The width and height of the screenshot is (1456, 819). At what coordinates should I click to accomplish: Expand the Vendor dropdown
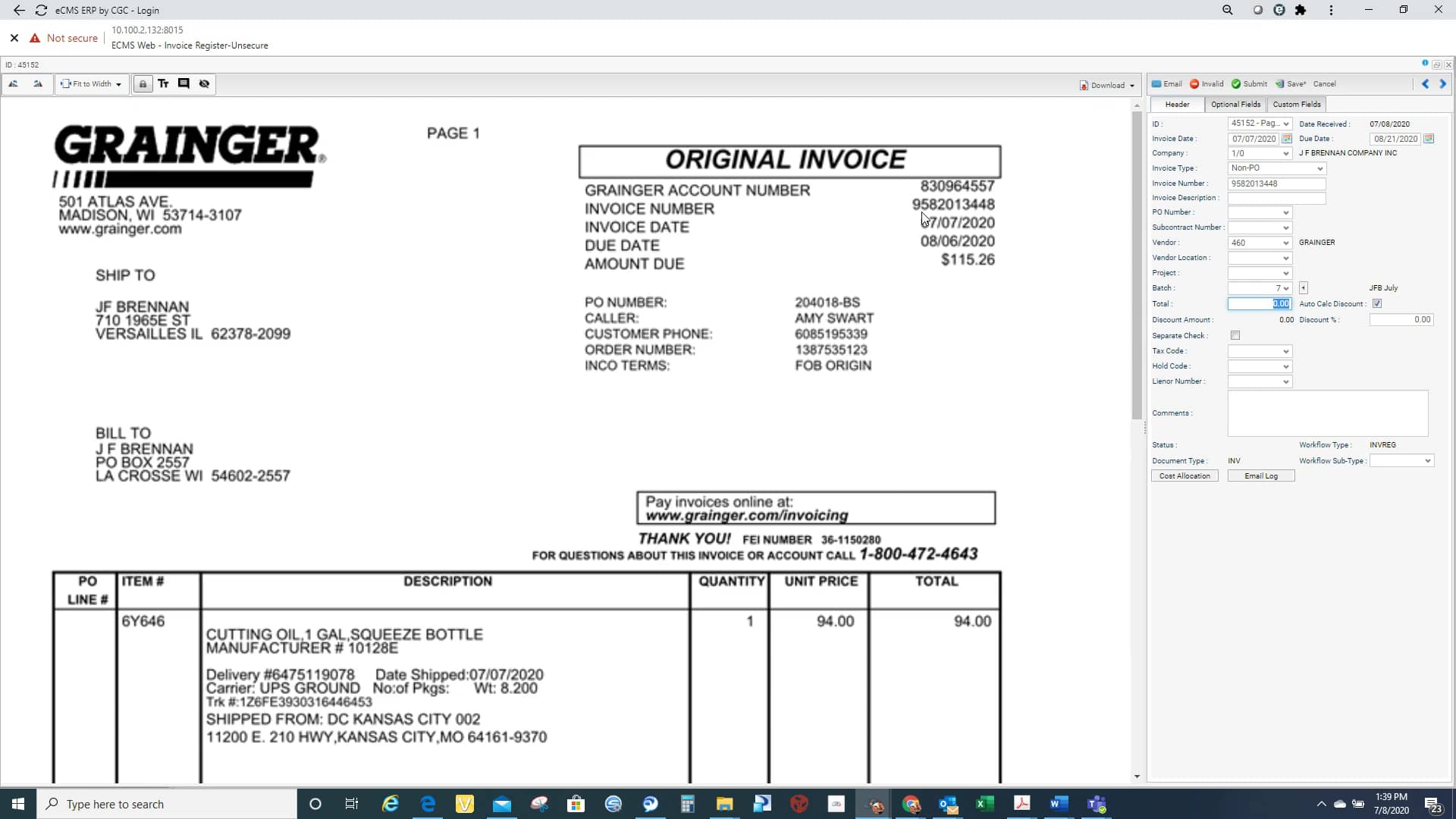[x=1285, y=243]
